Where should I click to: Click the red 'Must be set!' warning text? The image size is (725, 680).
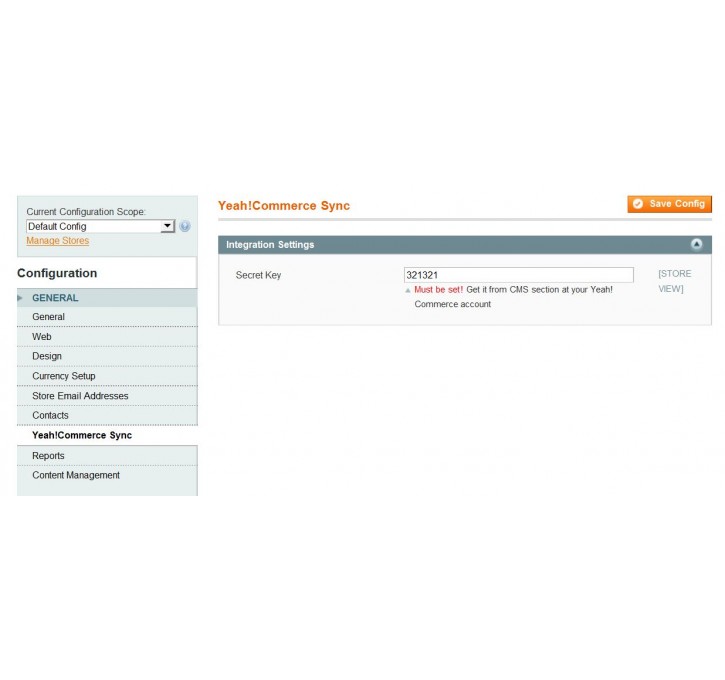pos(438,290)
